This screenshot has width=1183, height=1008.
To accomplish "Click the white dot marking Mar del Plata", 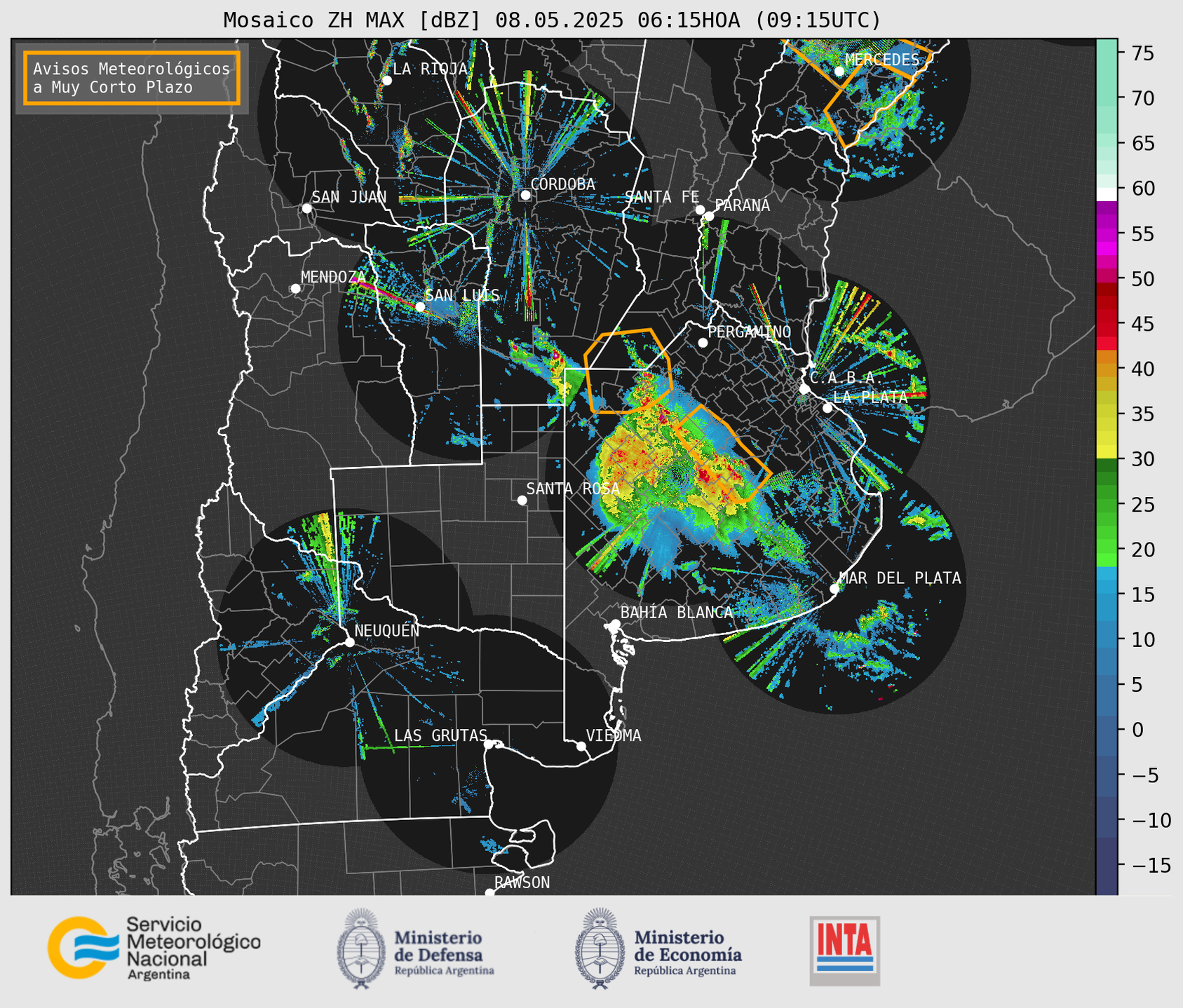I will tap(834, 589).
